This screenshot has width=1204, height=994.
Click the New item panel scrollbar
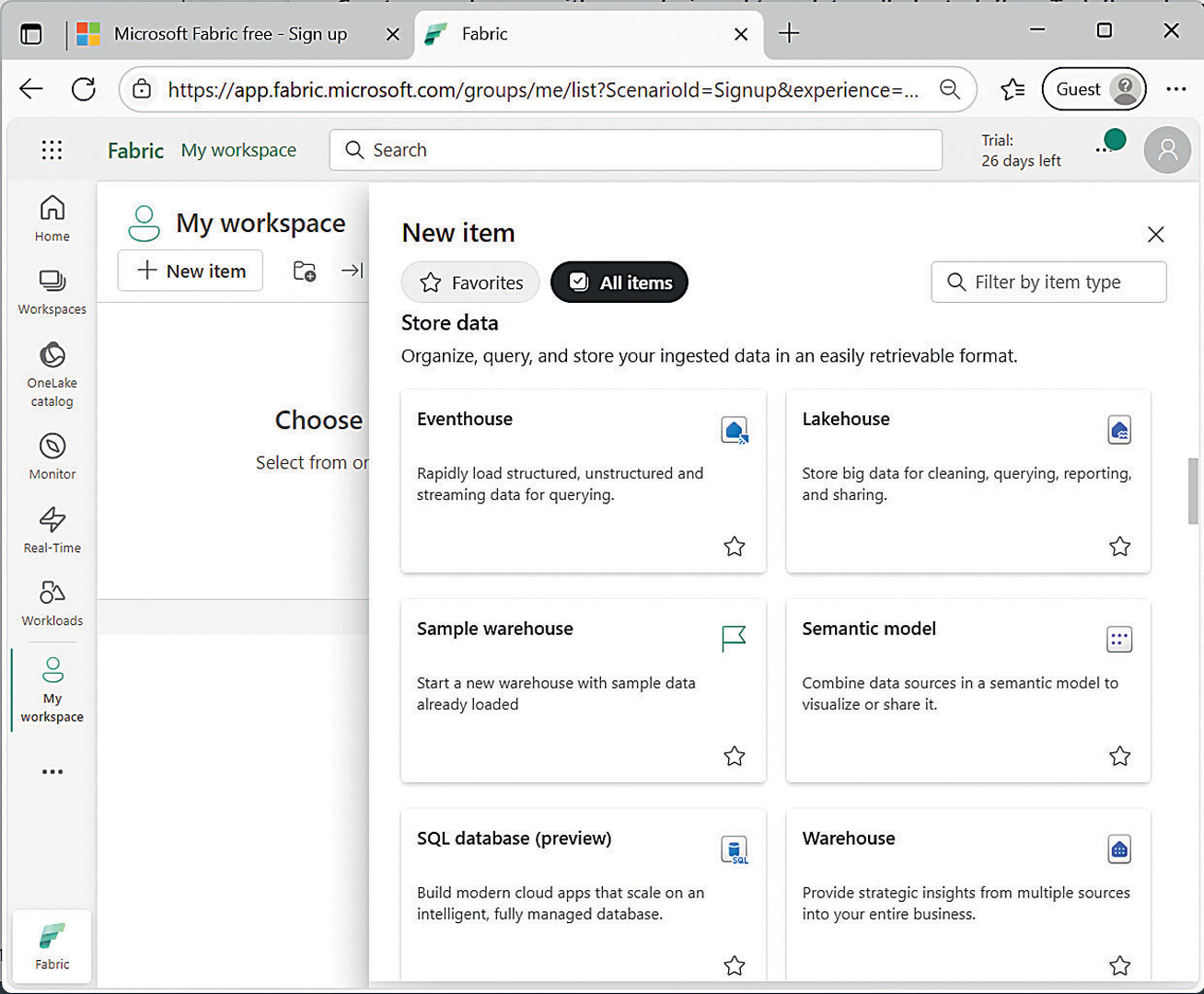1194,491
